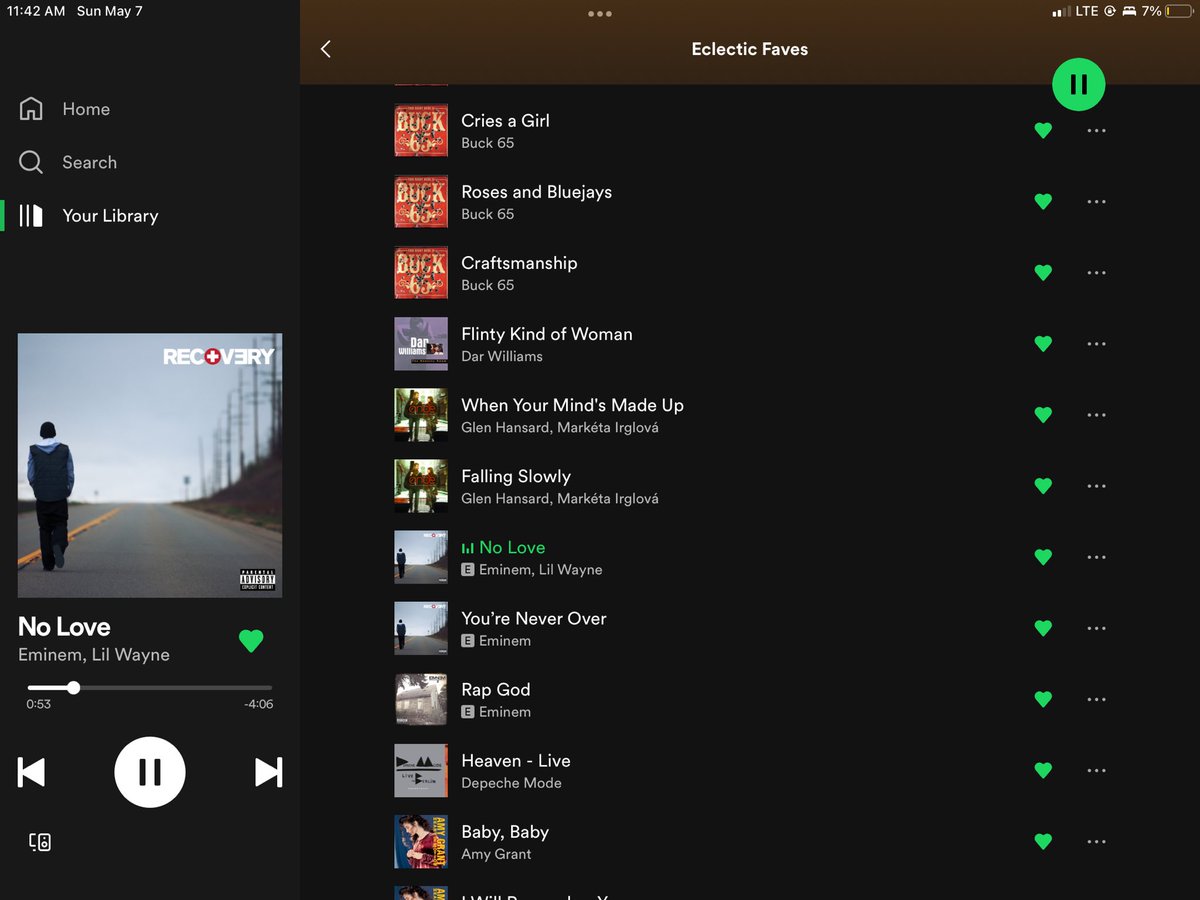Unlike Roses and Bluejays
Screen dimensions: 1200x900
(1043, 201)
